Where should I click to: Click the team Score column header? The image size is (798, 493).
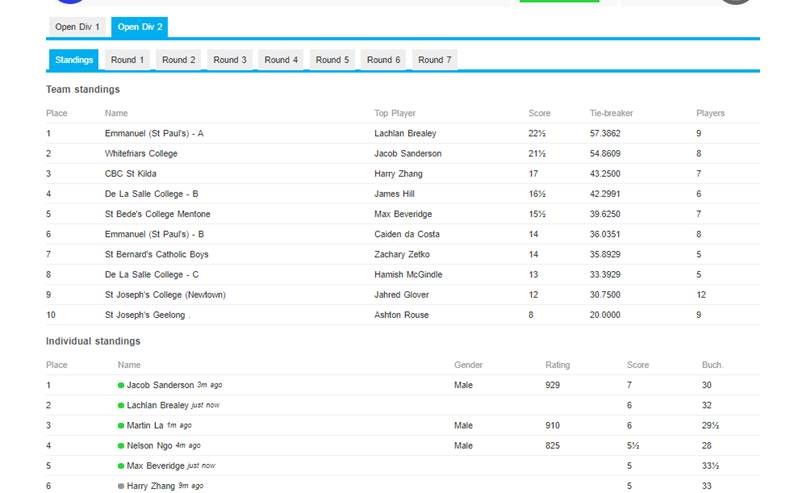(x=539, y=113)
